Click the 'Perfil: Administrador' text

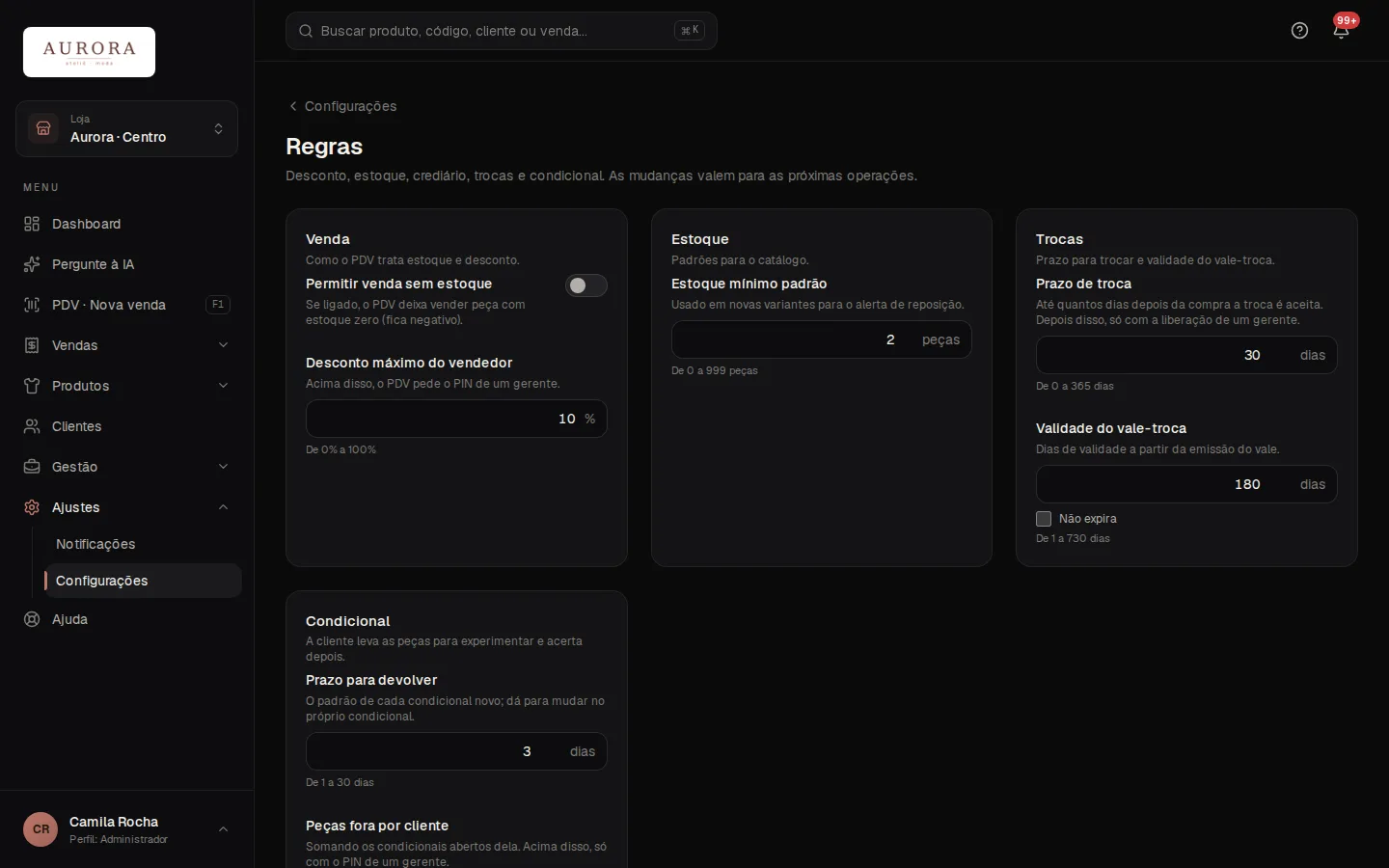(119, 839)
